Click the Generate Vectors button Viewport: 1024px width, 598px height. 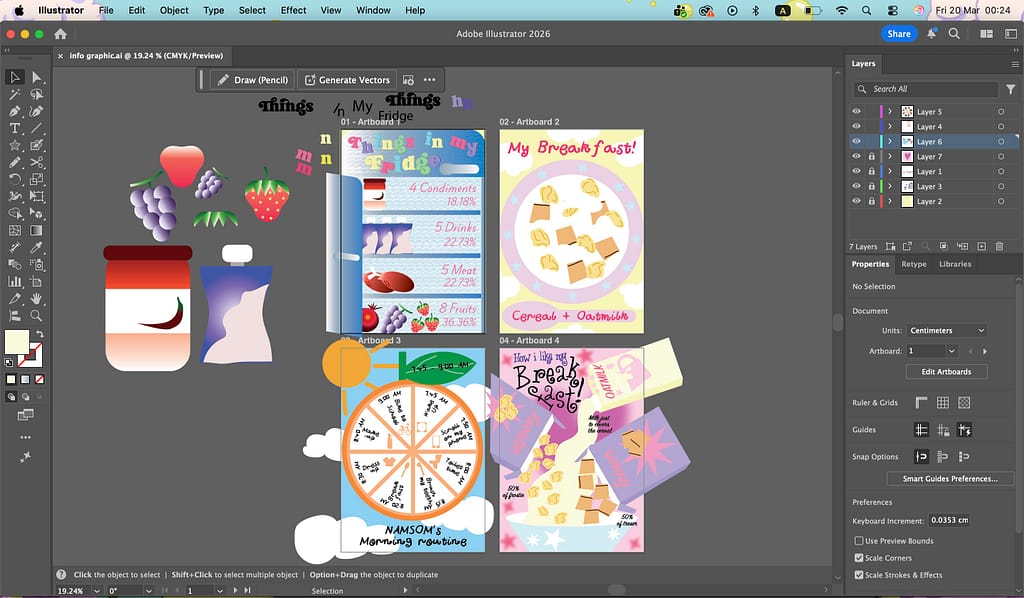point(346,80)
